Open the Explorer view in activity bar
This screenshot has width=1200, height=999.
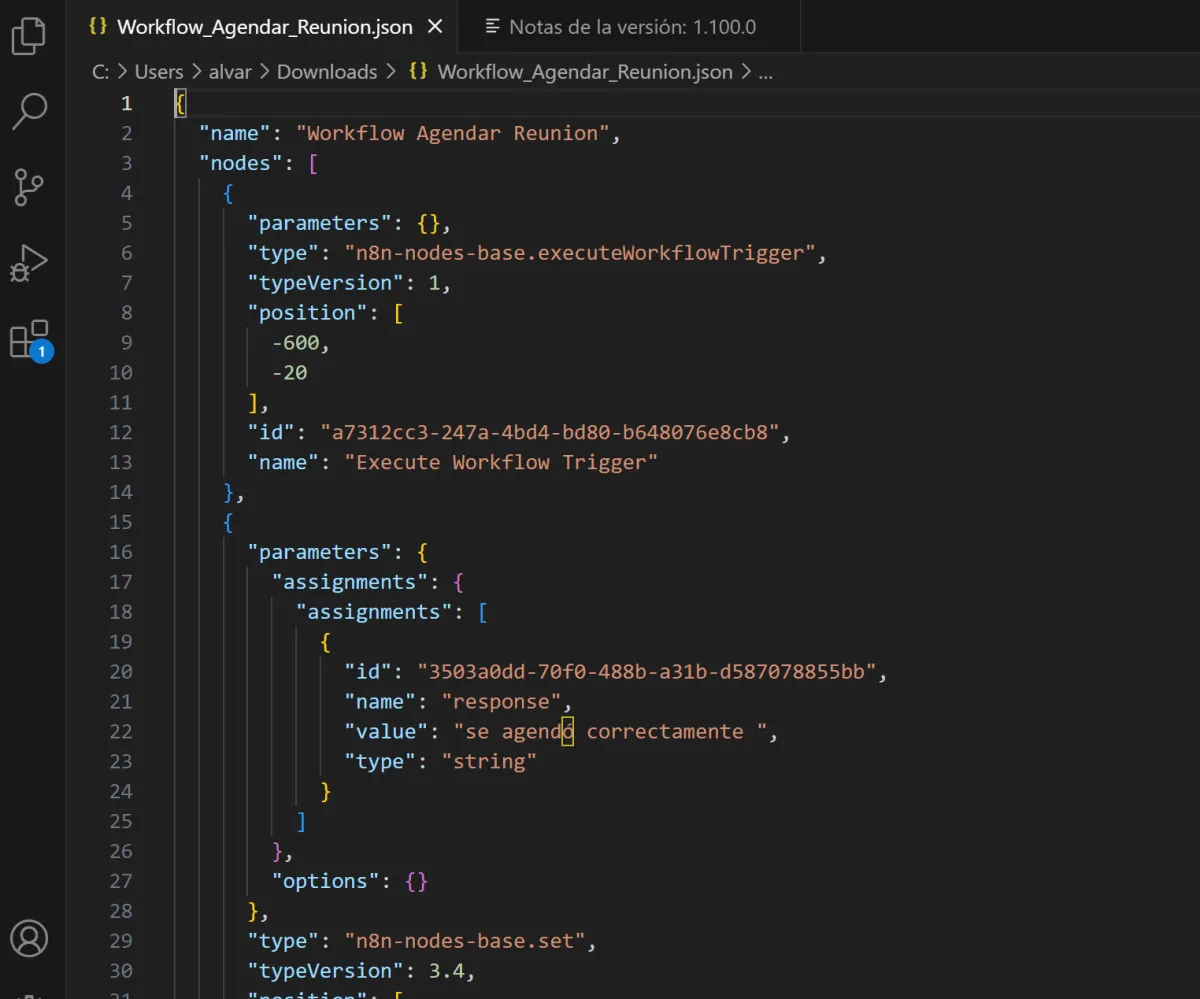click(29, 35)
